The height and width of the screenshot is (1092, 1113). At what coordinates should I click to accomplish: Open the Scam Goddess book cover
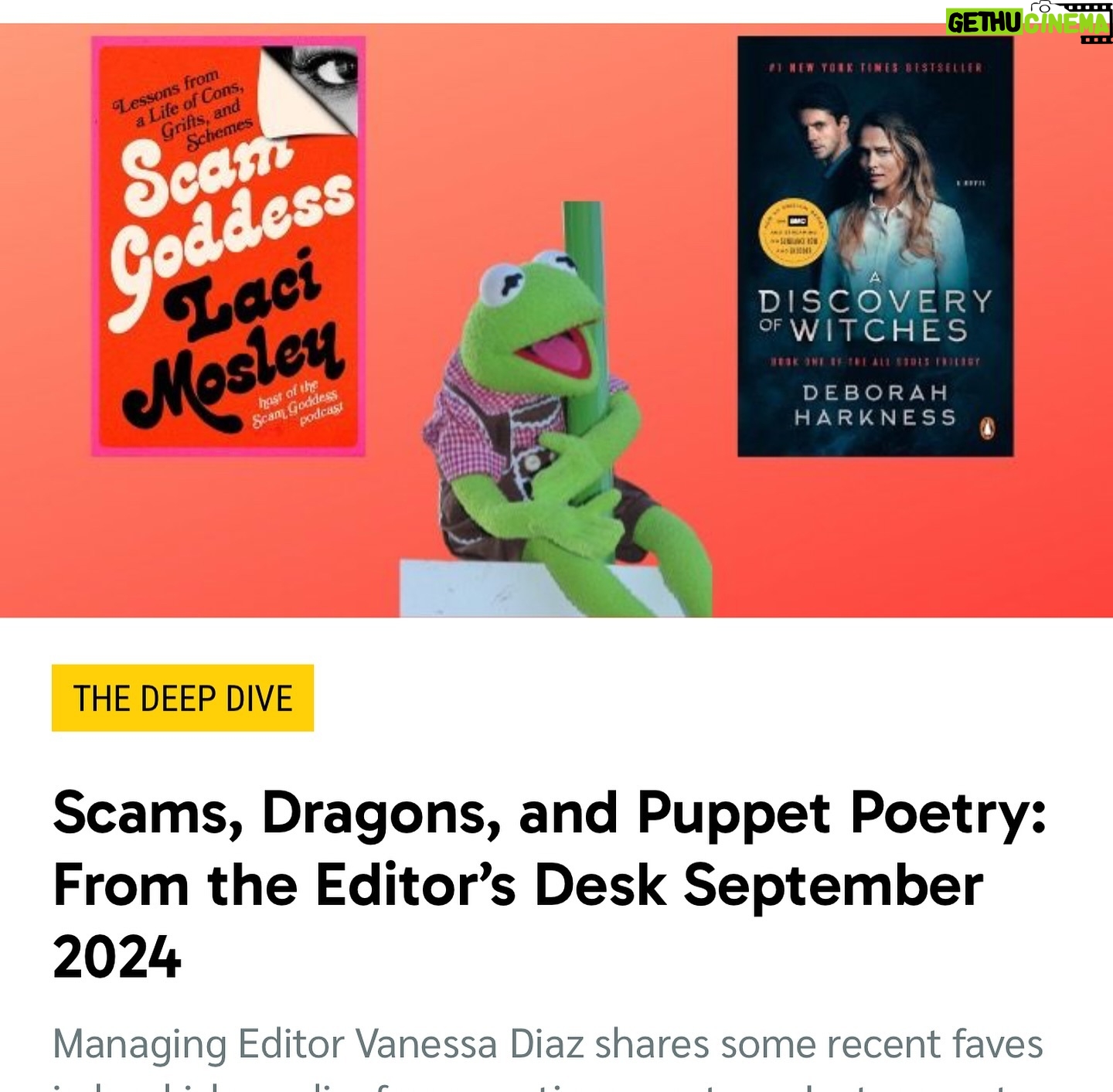pos(228,246)
